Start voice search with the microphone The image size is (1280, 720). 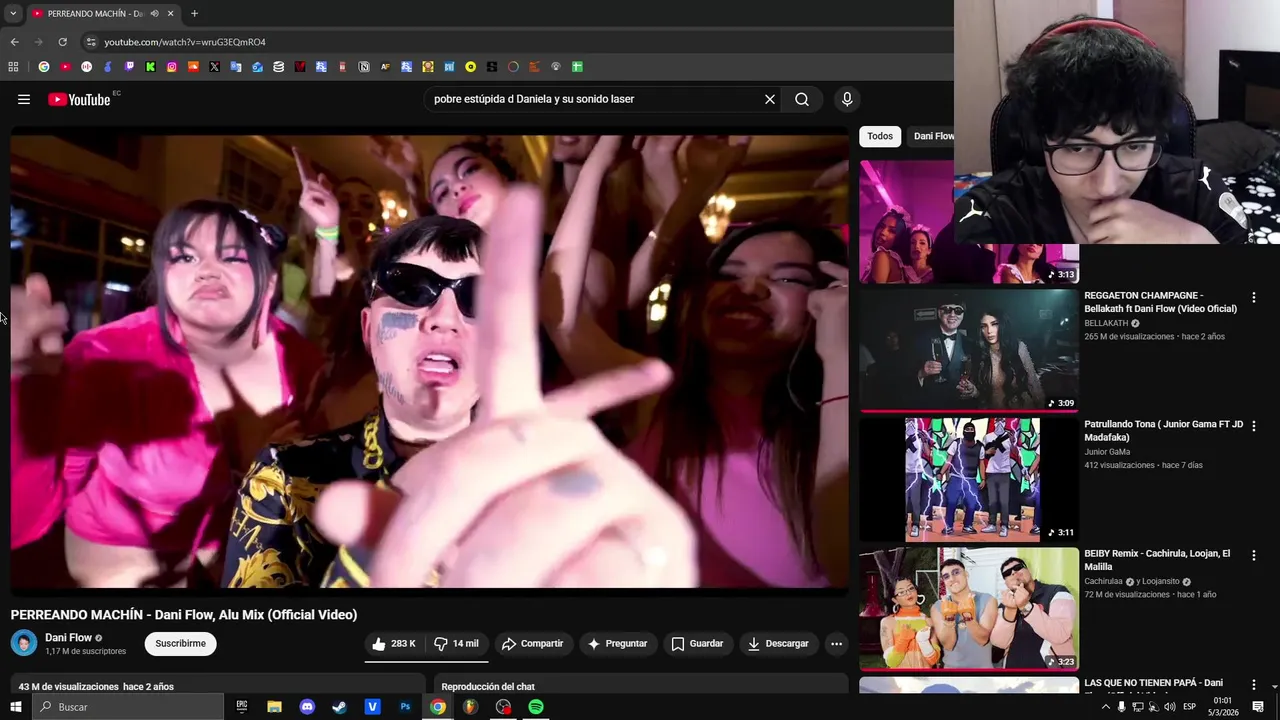(x=847, y=99)
